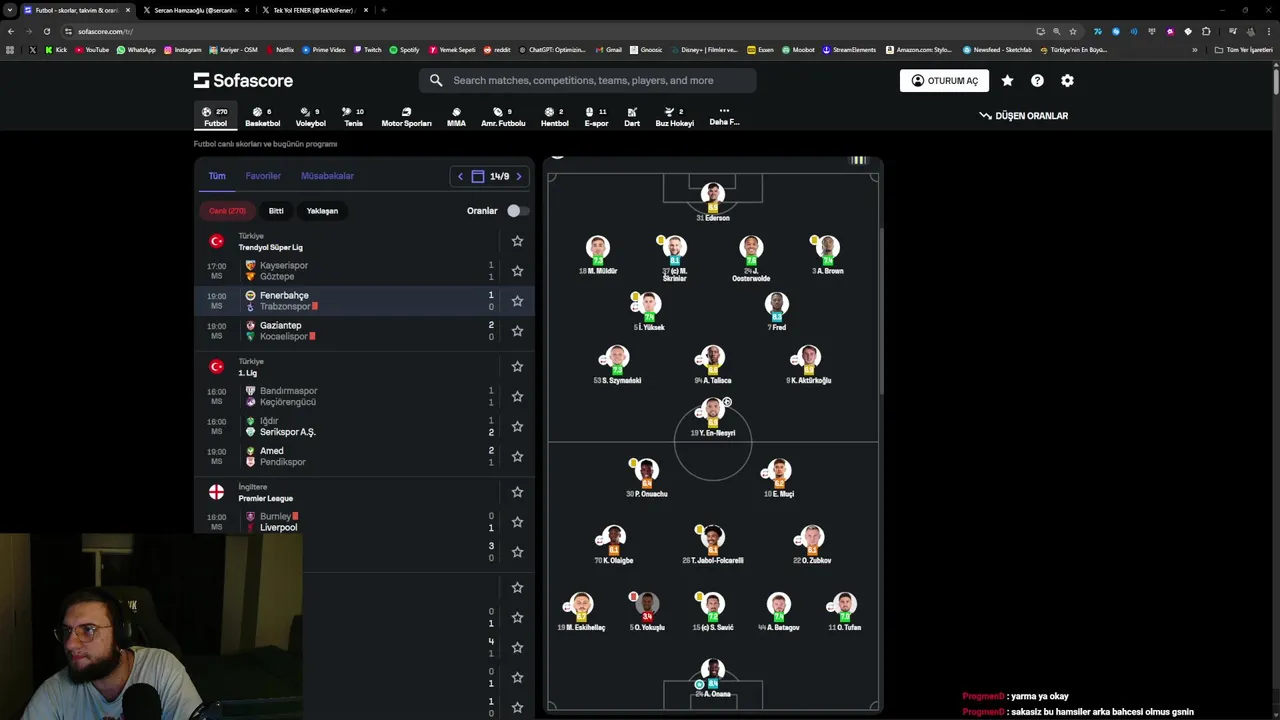
Task: Select A. Onana goalkeeper in lineup
Action: tap(713, 678)
